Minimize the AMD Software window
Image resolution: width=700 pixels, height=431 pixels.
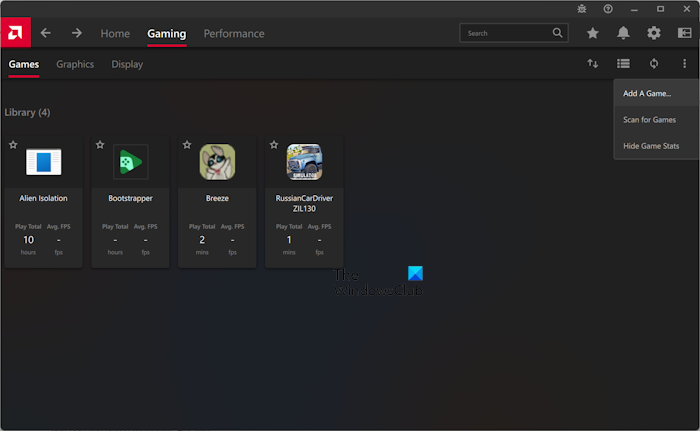[634, 9]
